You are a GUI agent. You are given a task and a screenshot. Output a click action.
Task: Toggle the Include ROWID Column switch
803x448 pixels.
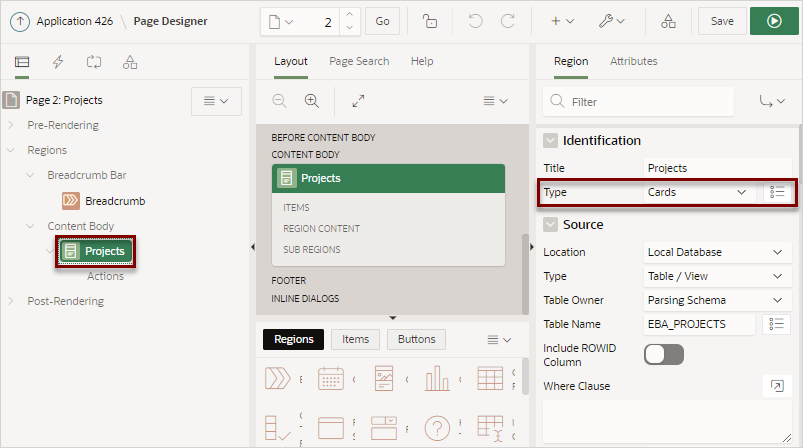[664, 354]
